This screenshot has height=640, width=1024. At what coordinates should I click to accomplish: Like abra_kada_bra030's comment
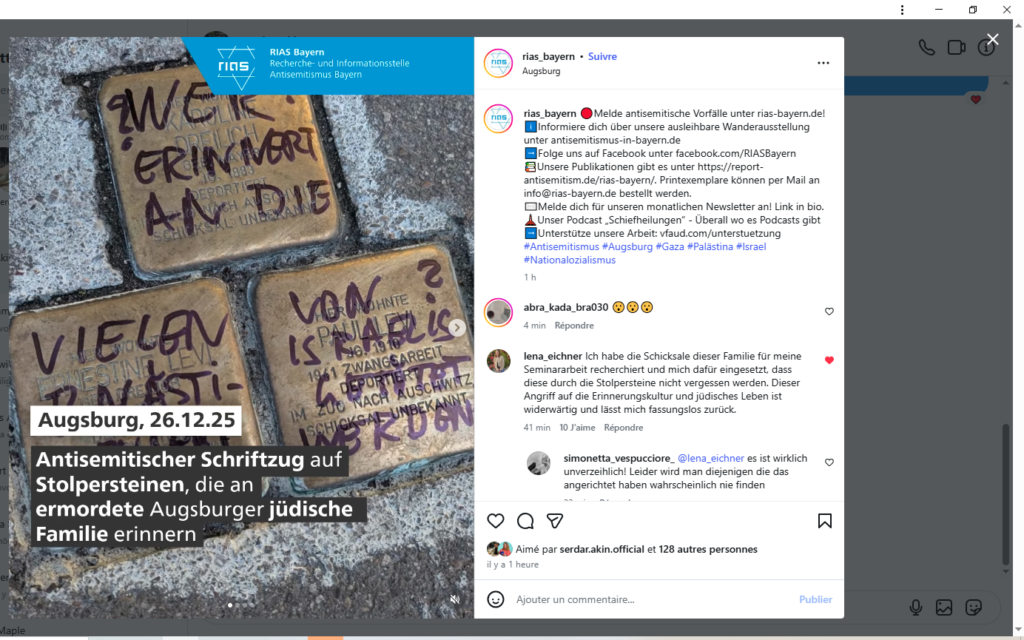(x=829, y=312)
